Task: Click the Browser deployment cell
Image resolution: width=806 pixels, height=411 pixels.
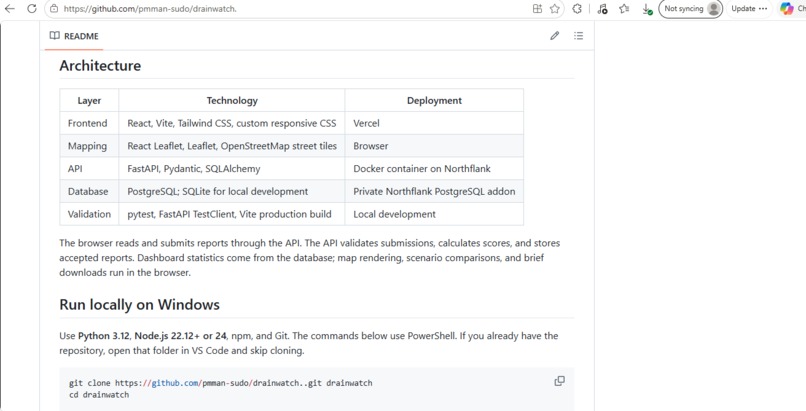Action: point(434,146)
